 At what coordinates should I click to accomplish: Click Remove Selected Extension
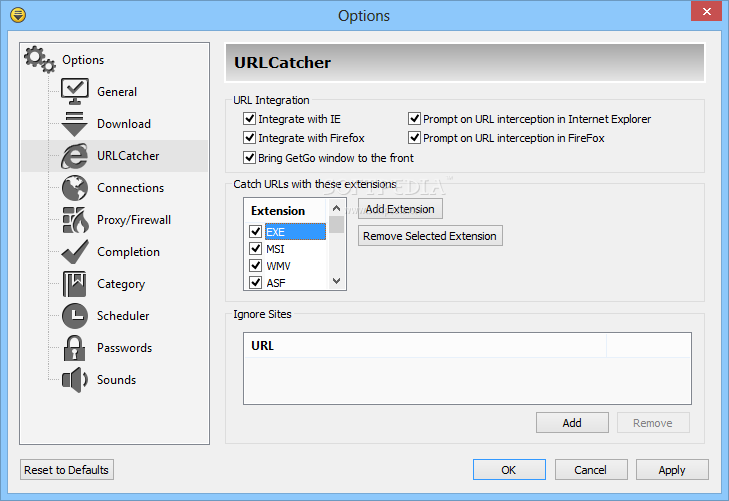430,236
